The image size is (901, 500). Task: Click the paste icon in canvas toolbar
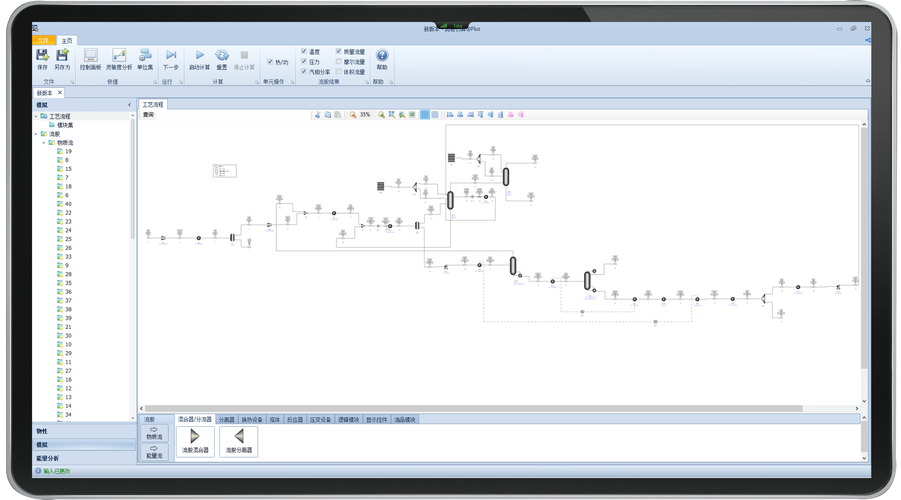pyautogui.click(x=338, y=115)
